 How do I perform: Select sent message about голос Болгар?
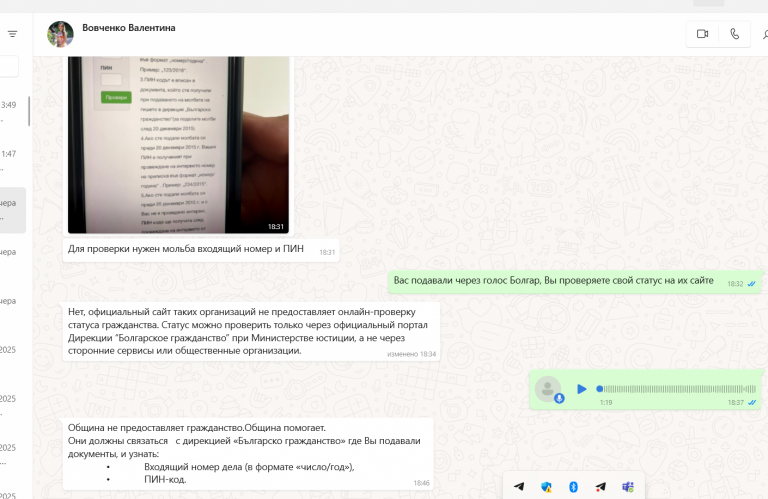tap(576, 282)
